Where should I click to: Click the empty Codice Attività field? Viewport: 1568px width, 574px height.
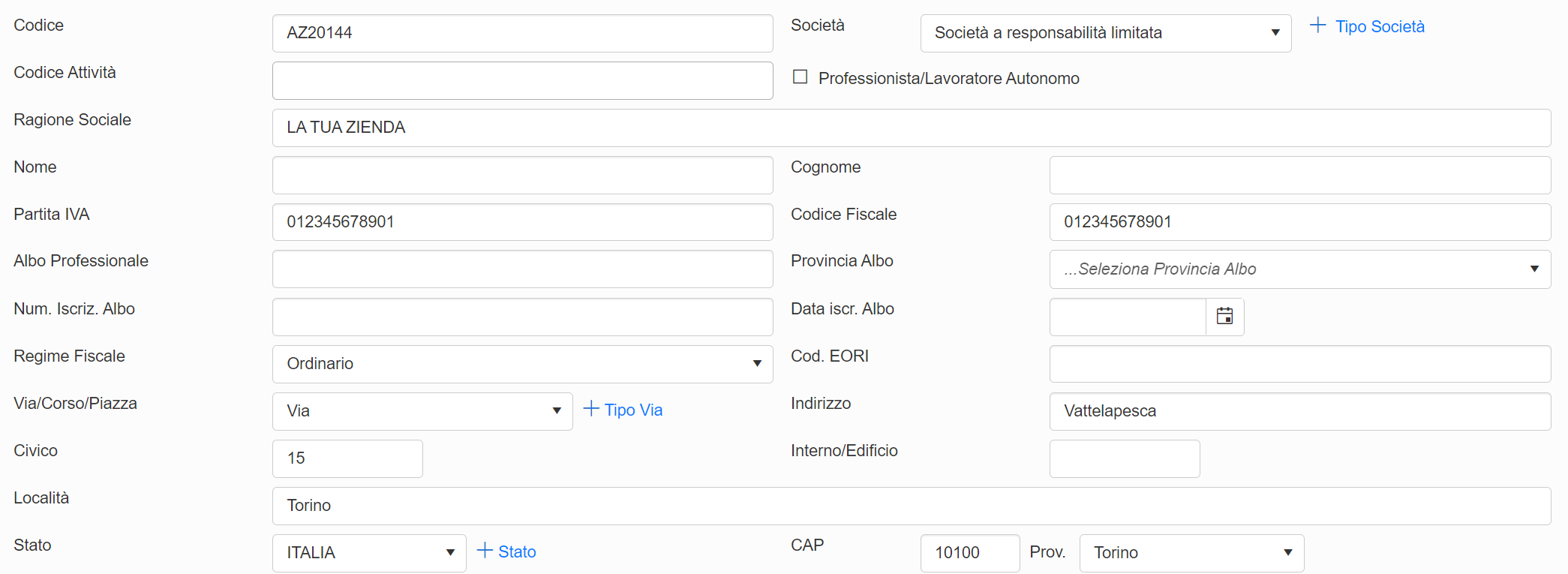(x=523, y=80)
